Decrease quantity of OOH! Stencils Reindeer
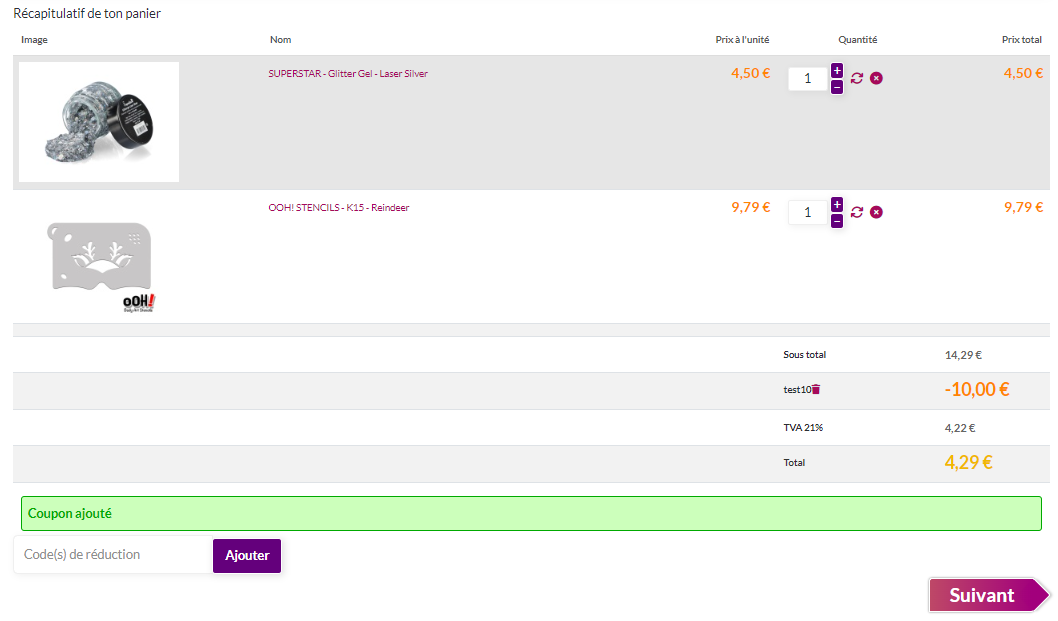This screenshot has height=621, width=1058. pos(837,221)
